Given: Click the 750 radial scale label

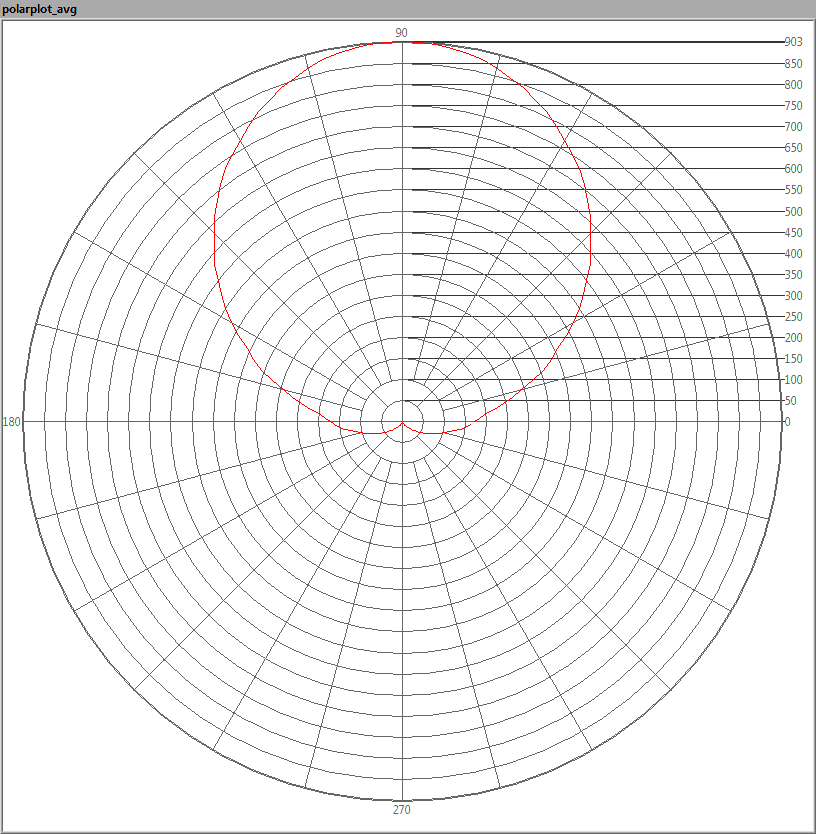Looking at the screenshot, I should (x=793, y=106).
